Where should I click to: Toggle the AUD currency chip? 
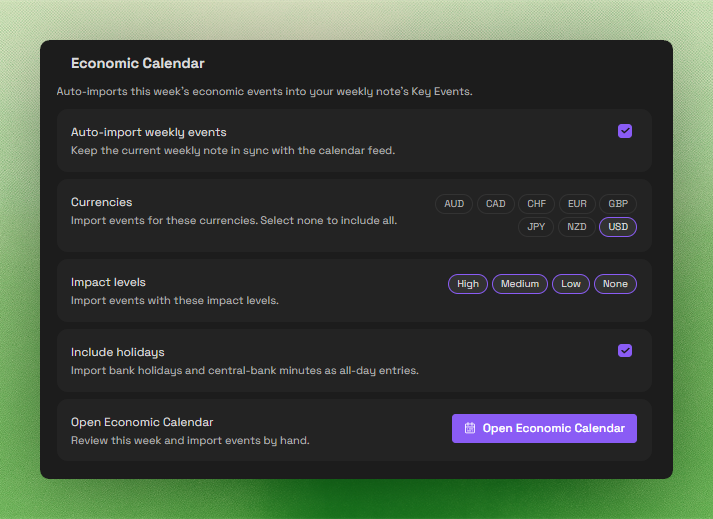(x=454, y=204)
